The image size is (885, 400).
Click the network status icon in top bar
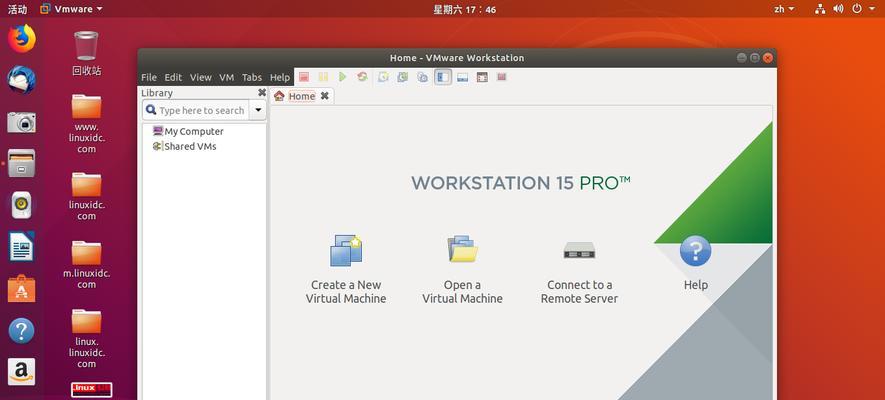tap(820, 9)
